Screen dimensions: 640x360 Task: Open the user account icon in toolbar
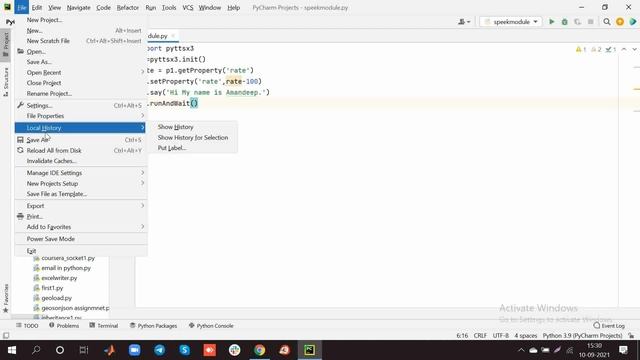pyautogui.click(x=464, y=22)
